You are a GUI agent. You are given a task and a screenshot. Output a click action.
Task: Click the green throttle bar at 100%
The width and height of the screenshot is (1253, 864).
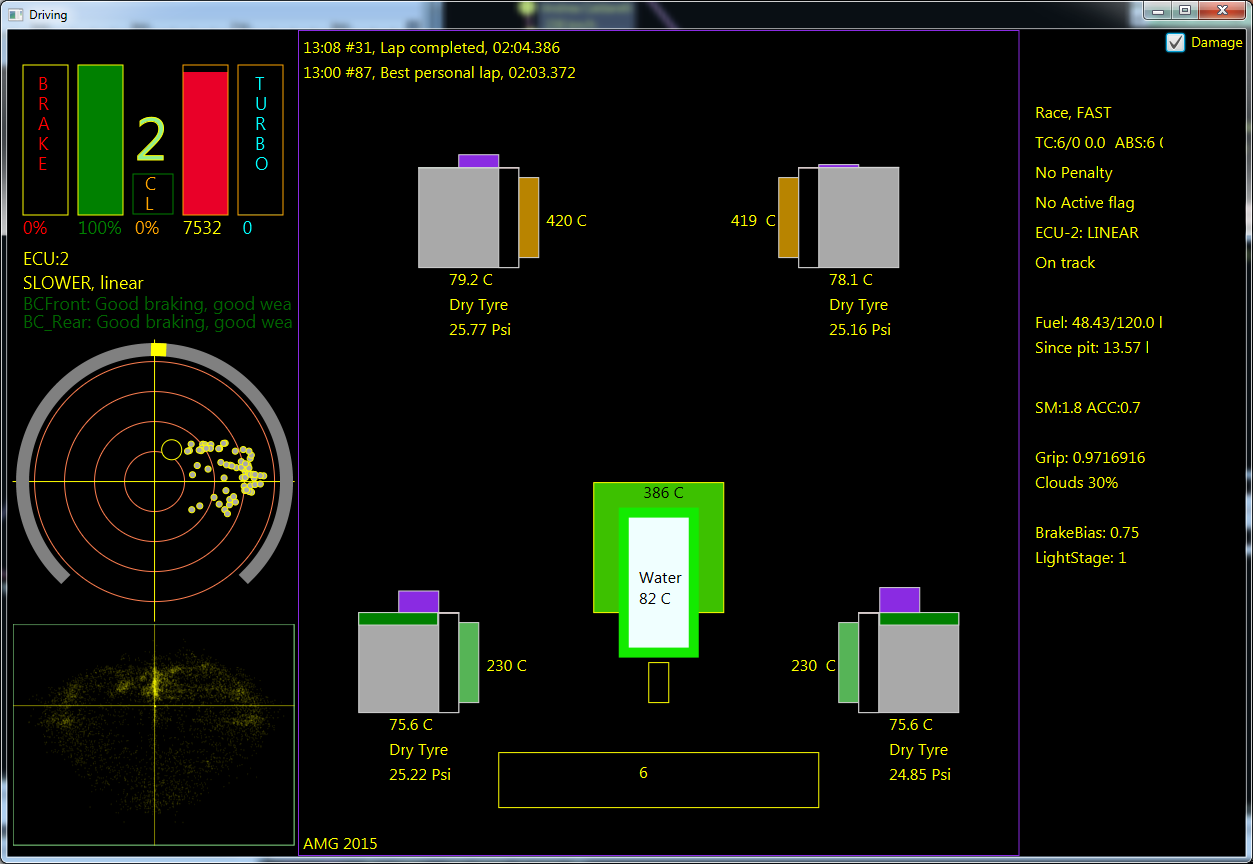100,140
